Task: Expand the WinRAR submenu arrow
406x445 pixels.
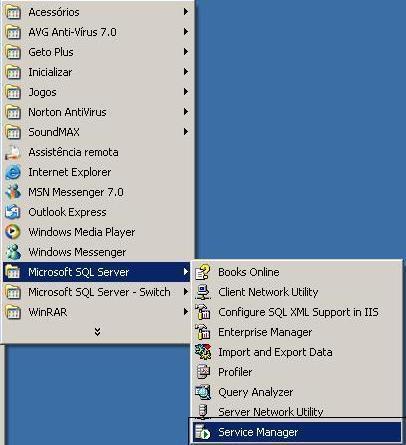Action: (x=186, y=312)
